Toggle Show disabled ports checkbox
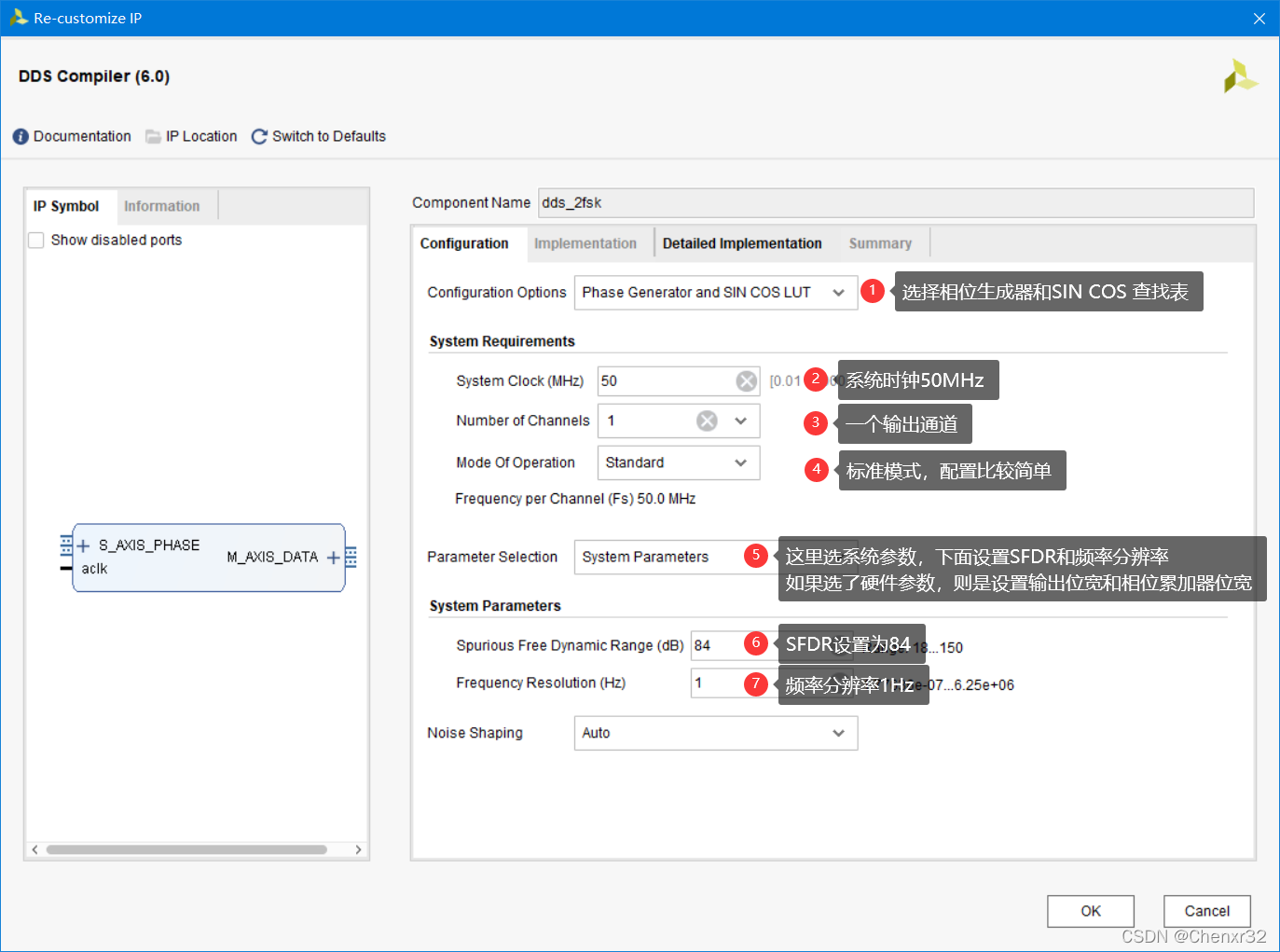Image resolution: width=1280 pixels, height=952 pixels. coord(36,241)
